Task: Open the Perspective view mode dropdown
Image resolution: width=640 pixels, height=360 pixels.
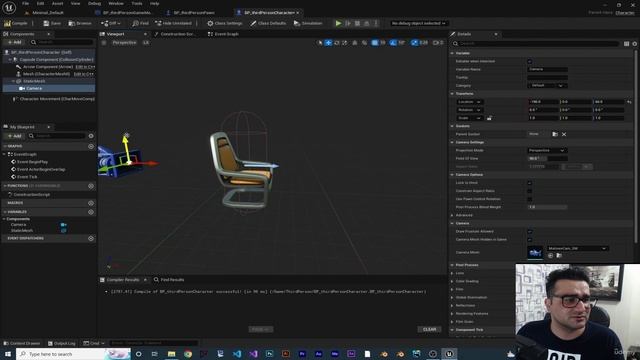Action: [x=124, y=42]
